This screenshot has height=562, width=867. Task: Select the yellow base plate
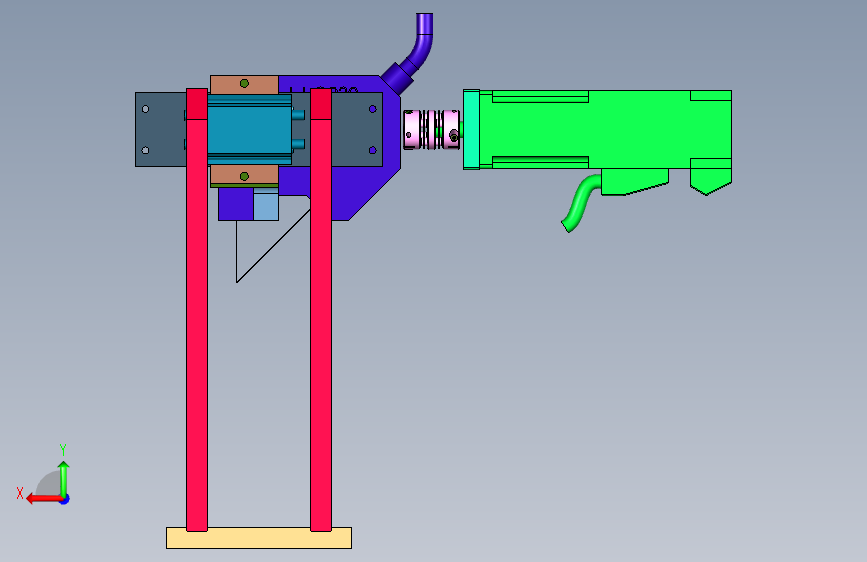[259, 538]
